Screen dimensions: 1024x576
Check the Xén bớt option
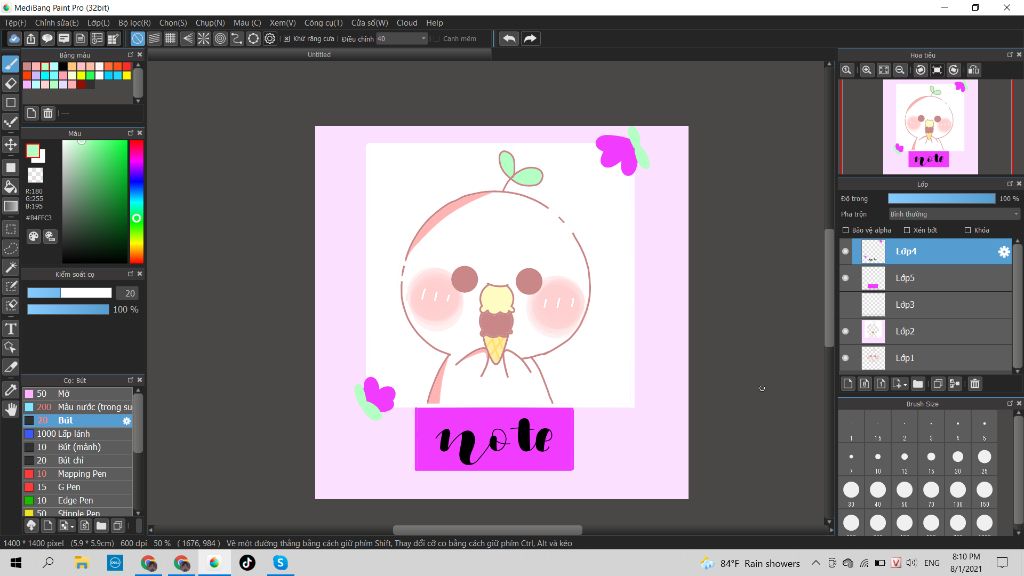(906, 230)
